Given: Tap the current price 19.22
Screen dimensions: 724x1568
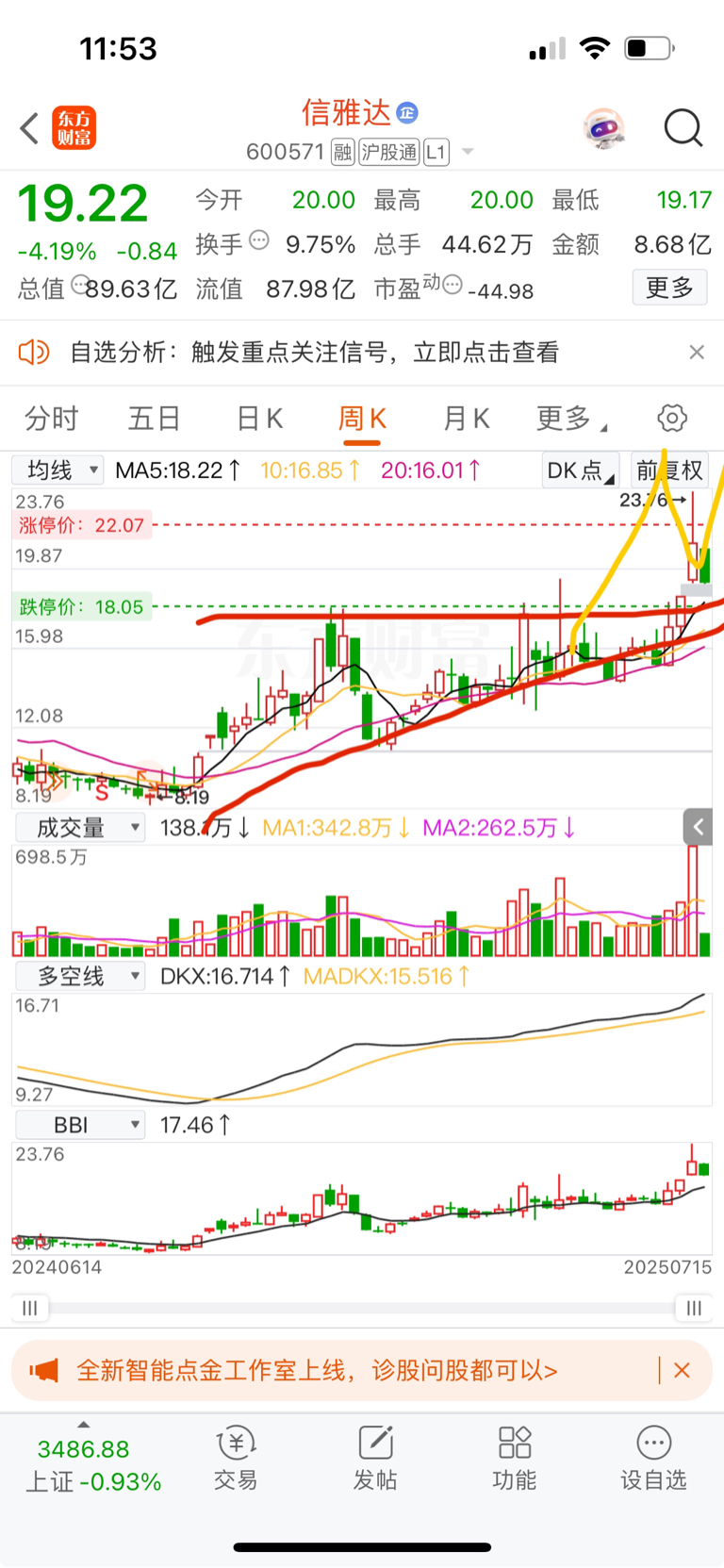Looking at the screenshot, I should coord(83,203).
